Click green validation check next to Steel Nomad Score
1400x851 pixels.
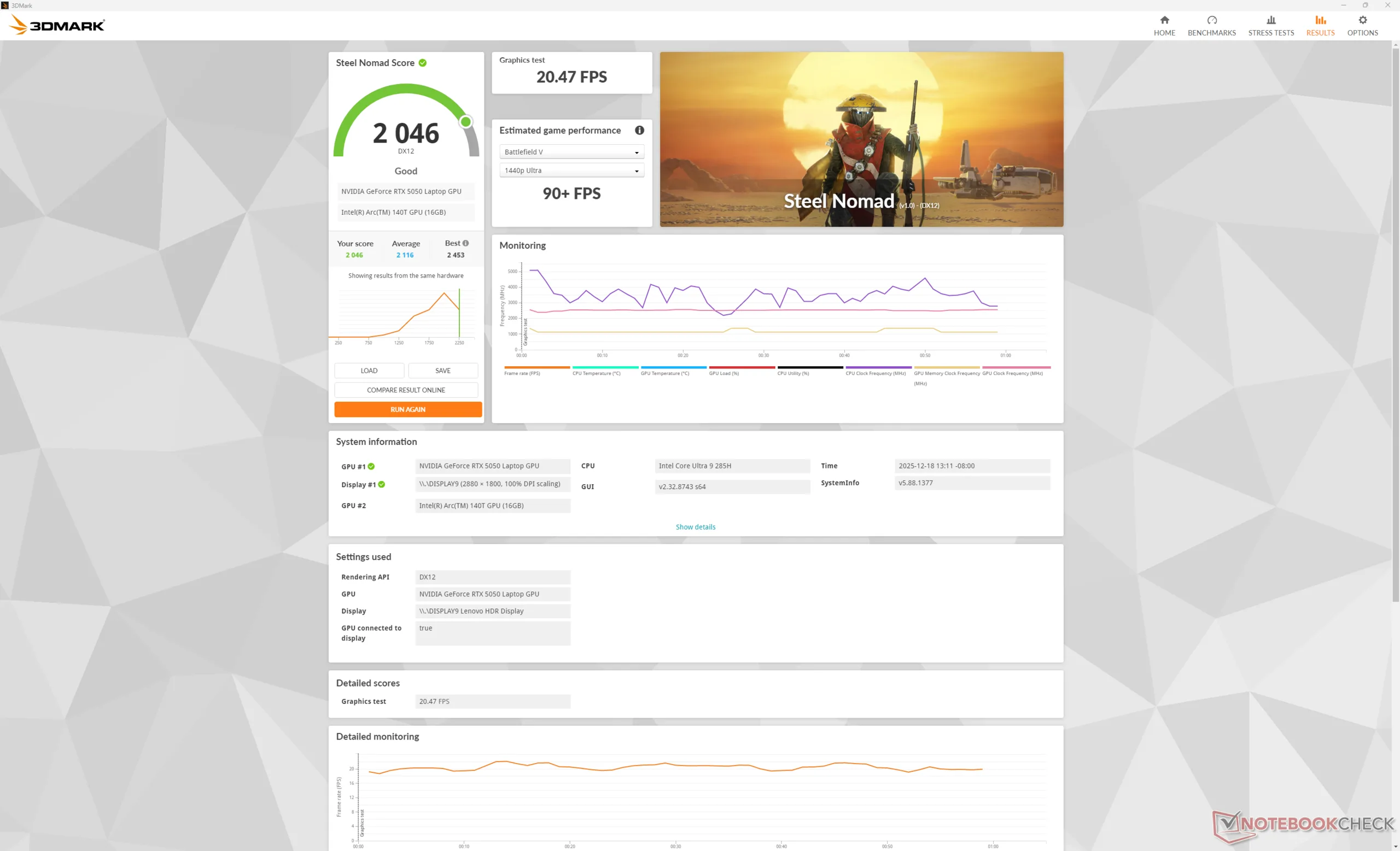[423, 63]
